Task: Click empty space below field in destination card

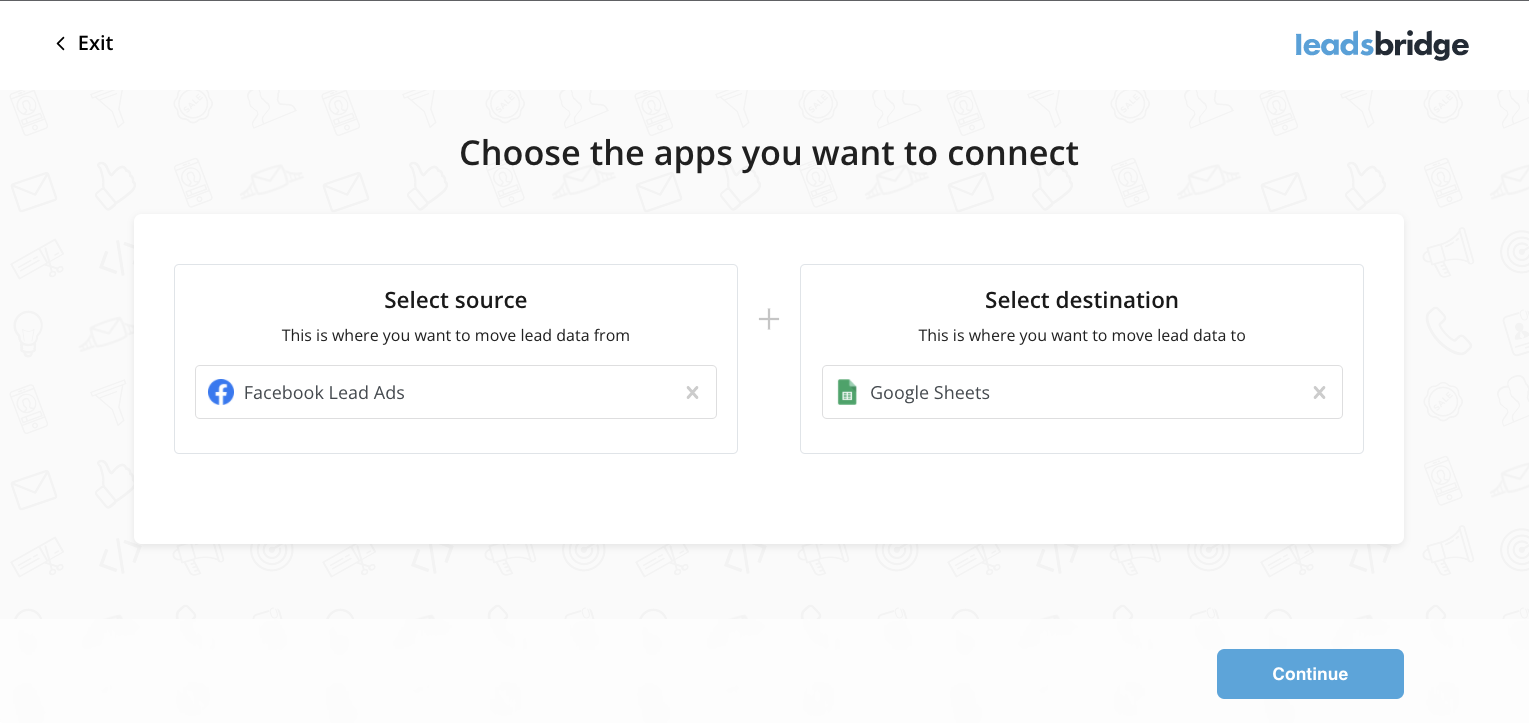Action: [x=1081, y=436]
